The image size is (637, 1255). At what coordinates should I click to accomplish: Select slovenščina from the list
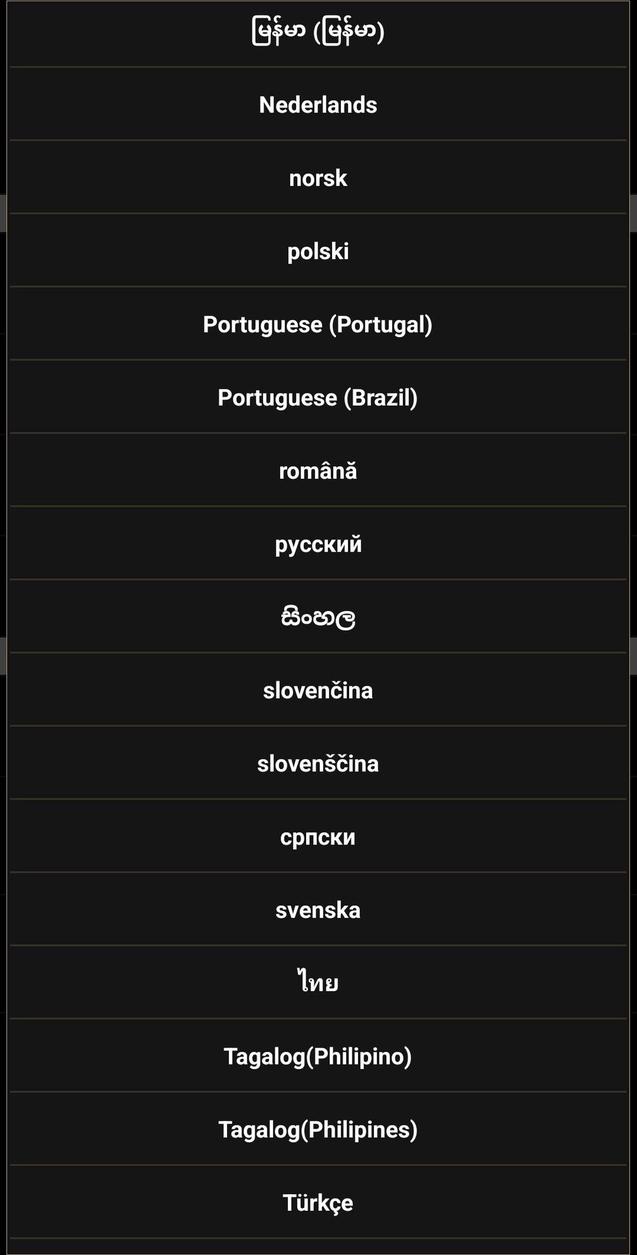pos(318,762)
